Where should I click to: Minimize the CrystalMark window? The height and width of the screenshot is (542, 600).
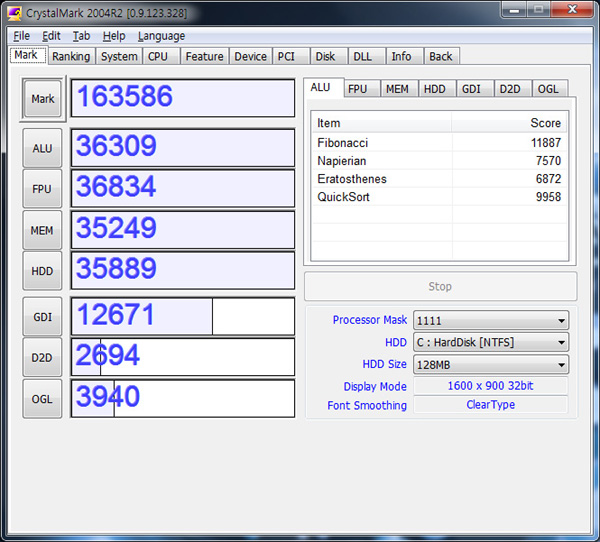[514, 9]
